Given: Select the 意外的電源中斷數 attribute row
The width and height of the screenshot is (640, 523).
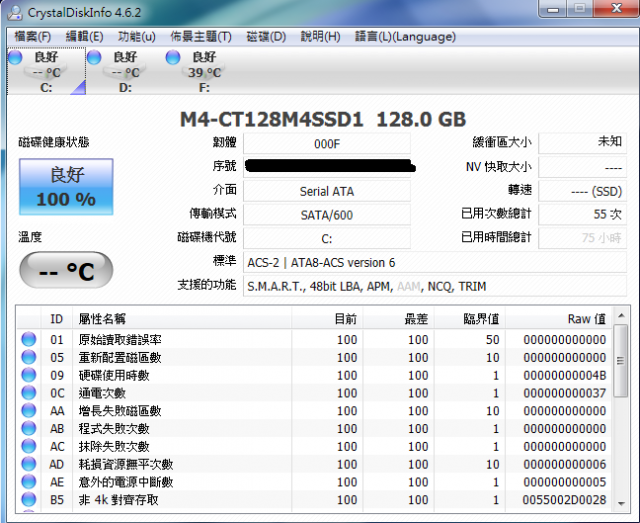Looking at the screenshot, I should coord(314,482).
